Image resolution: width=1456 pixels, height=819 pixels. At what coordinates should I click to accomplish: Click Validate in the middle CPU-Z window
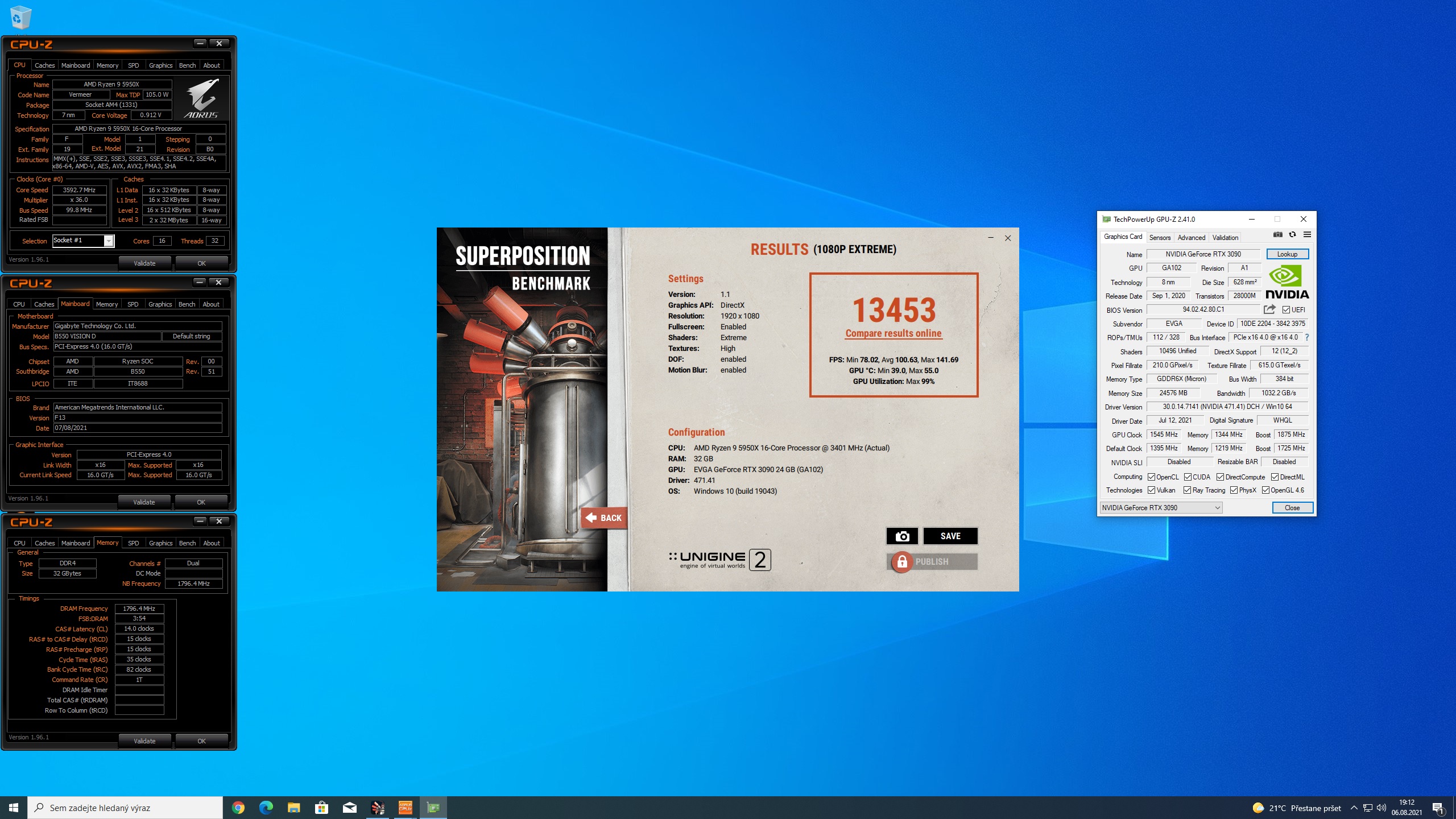click(x=144, y=502)
